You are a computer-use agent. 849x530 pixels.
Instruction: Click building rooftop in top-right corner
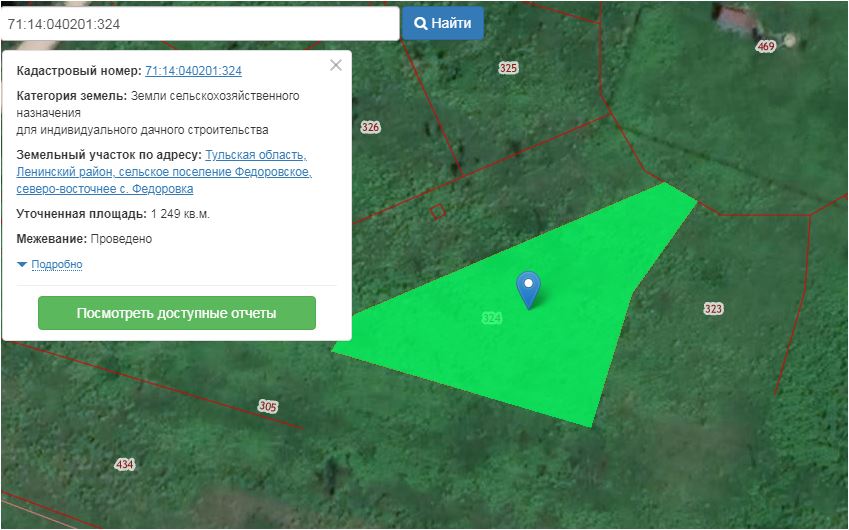[x=738, y=18]
